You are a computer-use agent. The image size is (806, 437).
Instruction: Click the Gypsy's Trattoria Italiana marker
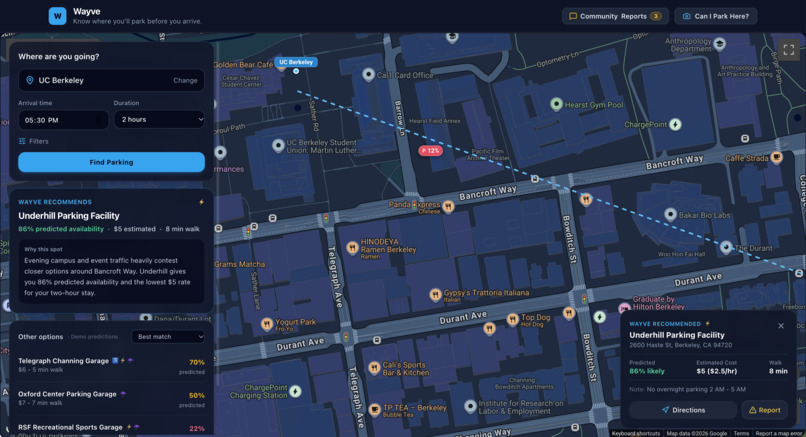click(x=435, y=295)
